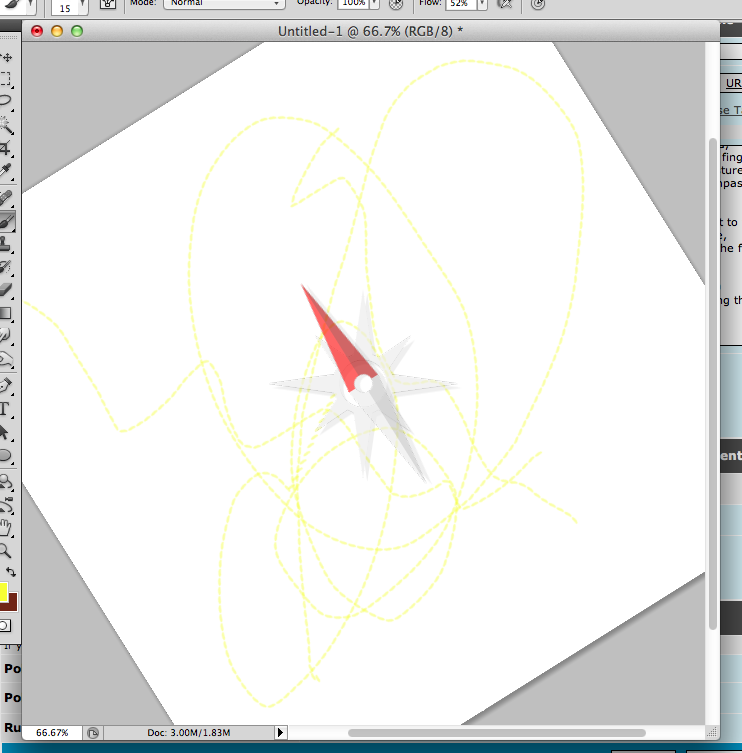Screen dimensions: 742x753
Task: Click the 66.67% zoom level field
Action: pos(52,733)
